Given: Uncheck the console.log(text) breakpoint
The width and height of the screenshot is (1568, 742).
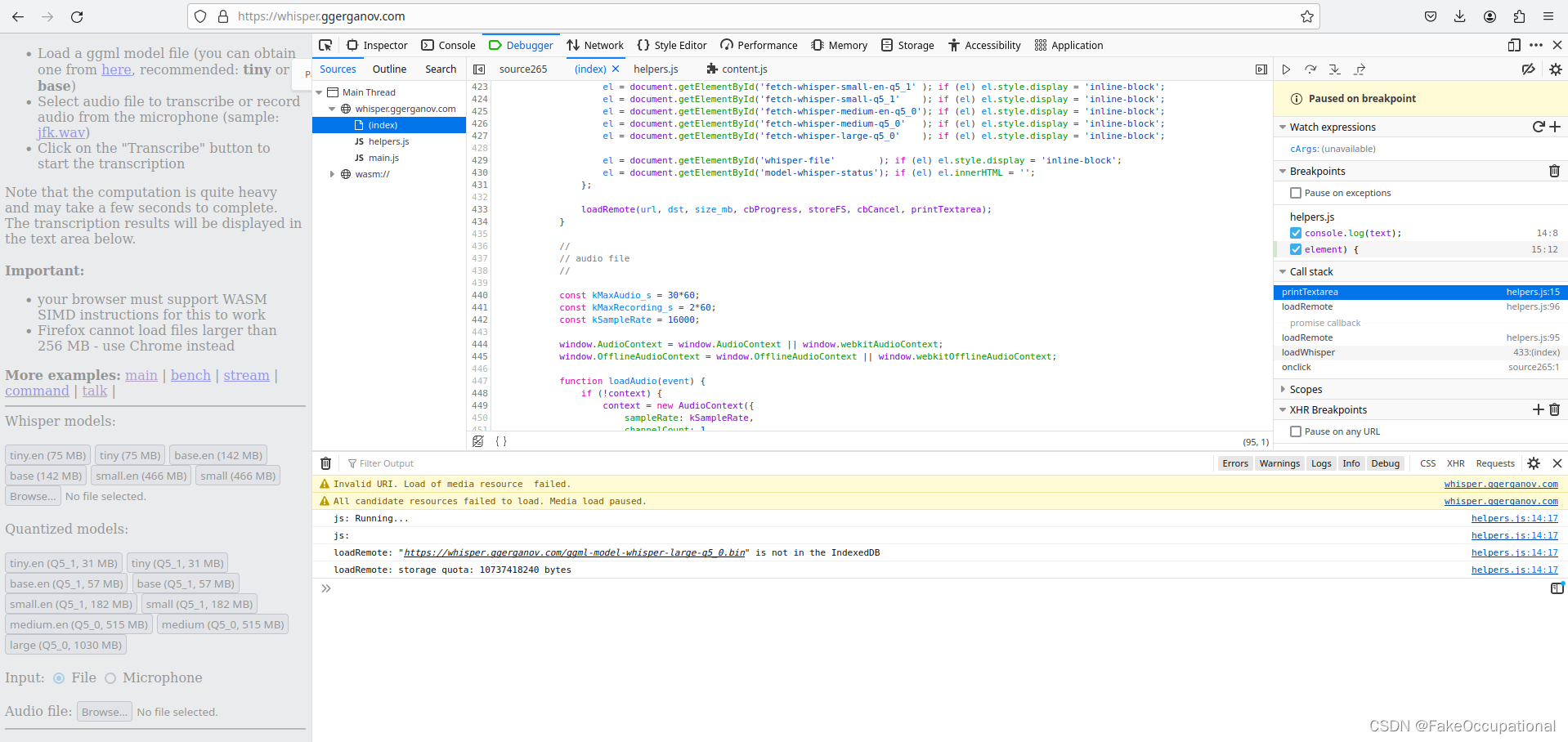Looking at the screenshot, I should [x=1296, y=233].
